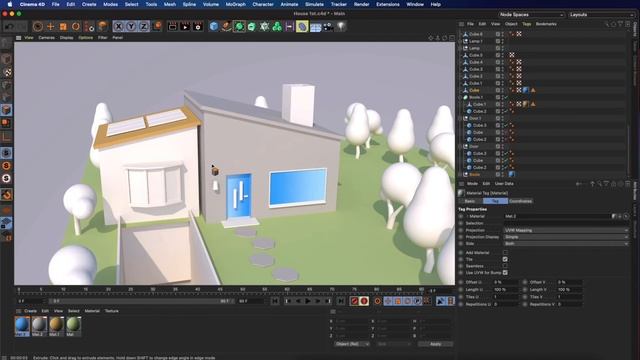
Task: Toggle the Z axis lock
Action: (144, 27)
